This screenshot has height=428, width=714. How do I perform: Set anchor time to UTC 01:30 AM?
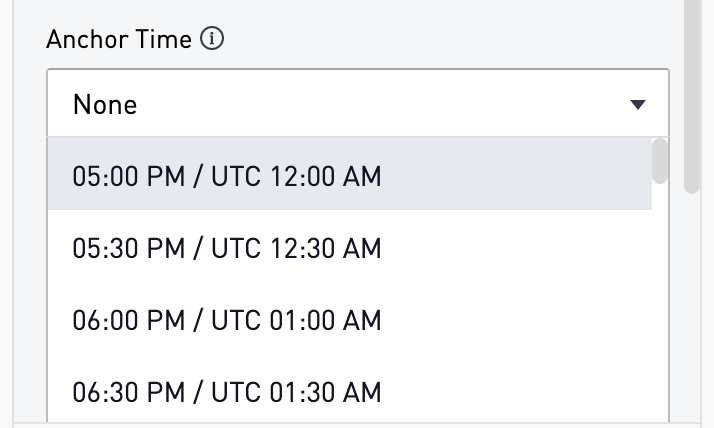click(350, 392)
